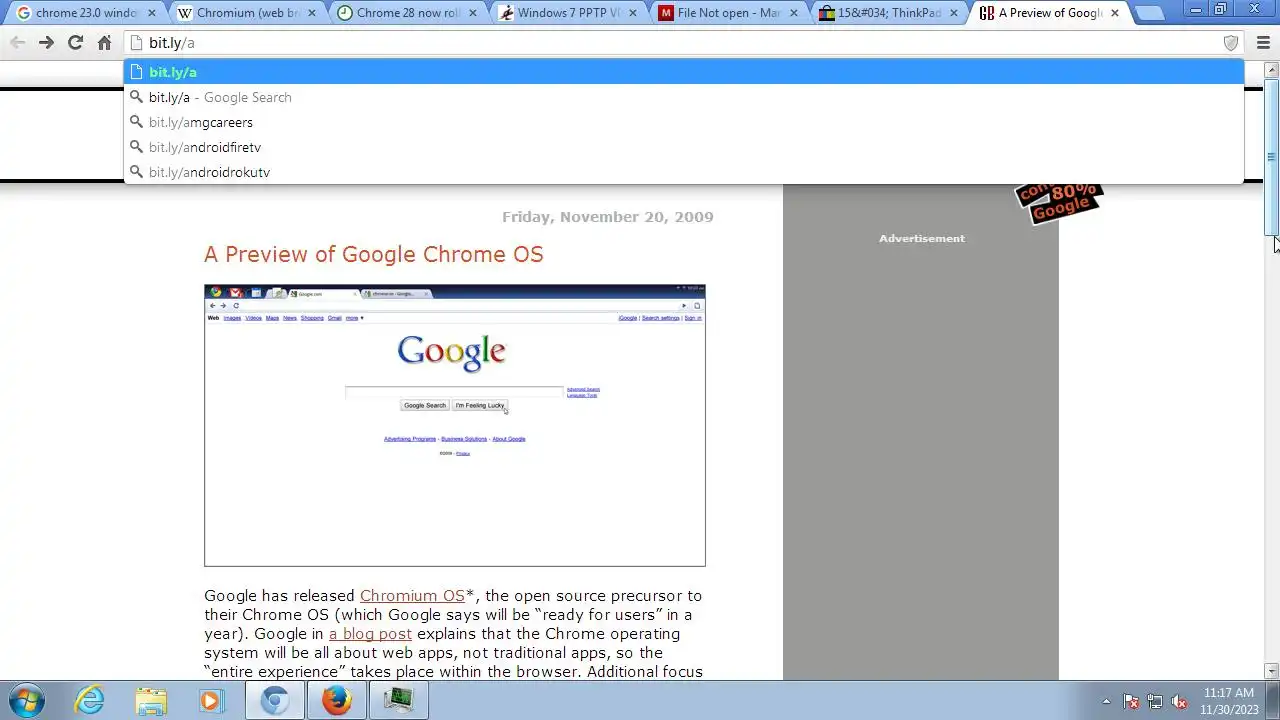The image size is (1280, 720).
Task: Click the '80% Google' badge graphic
Action: click(x=1058, y=202)
